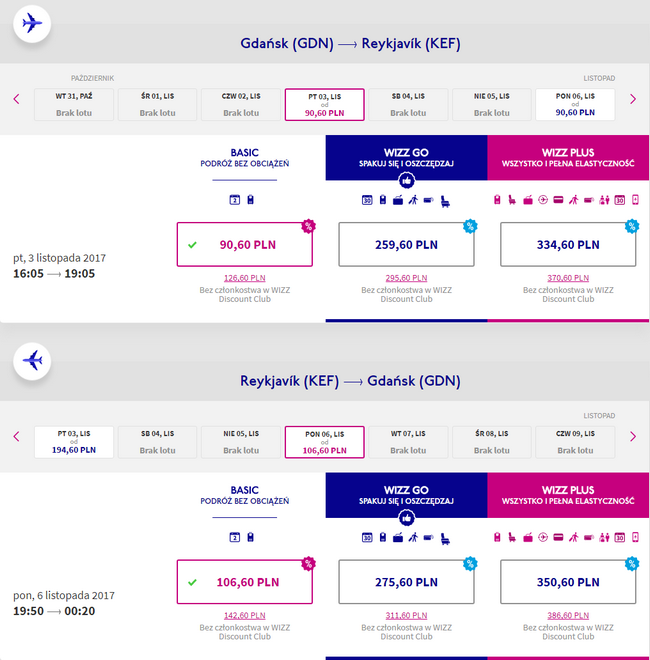Click the 126,60 PLN non-member price link
Image resolution: width=650 pixels, height=660 pixels.
point(244,279)
